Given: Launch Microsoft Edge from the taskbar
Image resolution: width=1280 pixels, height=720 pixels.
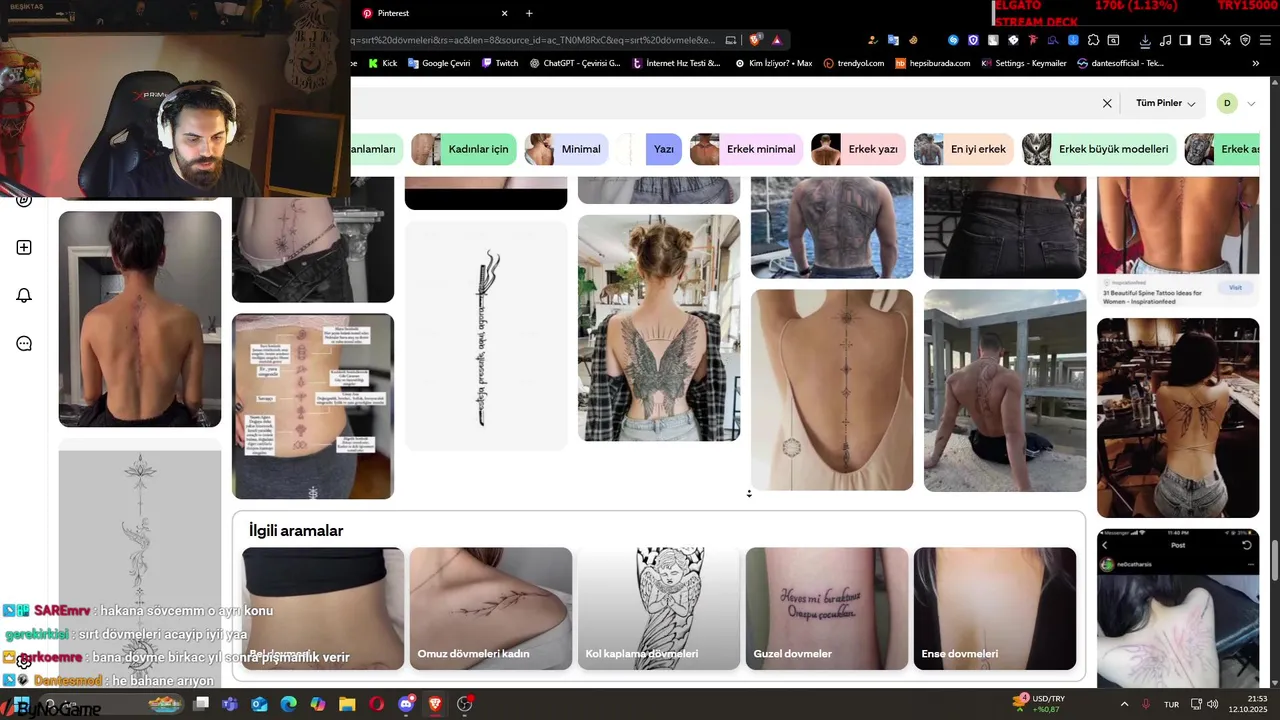Looking at the screenshot, I should (288, 704).
